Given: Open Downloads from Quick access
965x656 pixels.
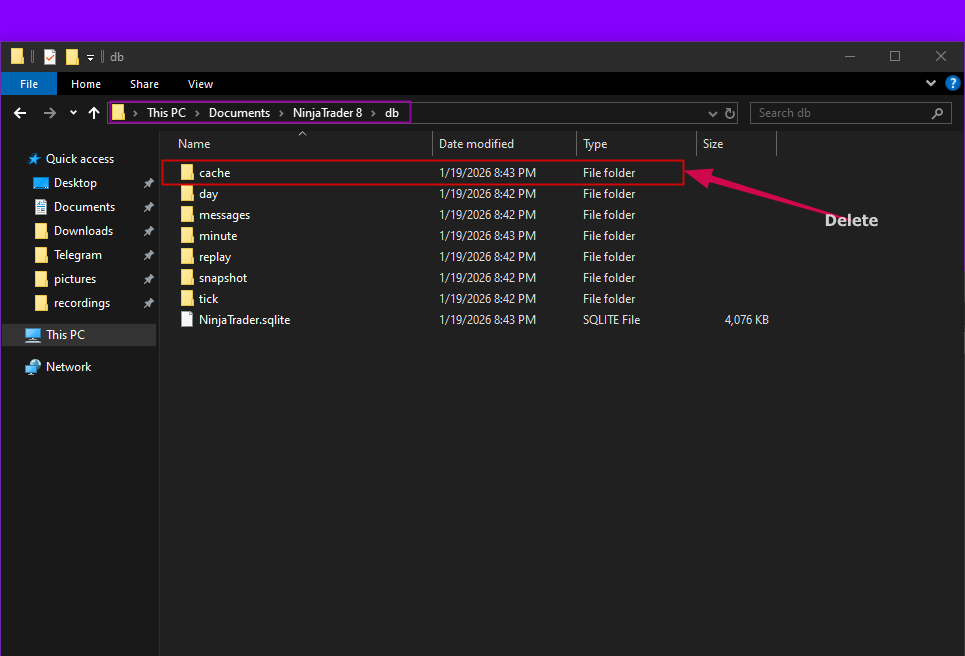Looking at the screenshot, I should pyautogui.click(x=83, y=231).
